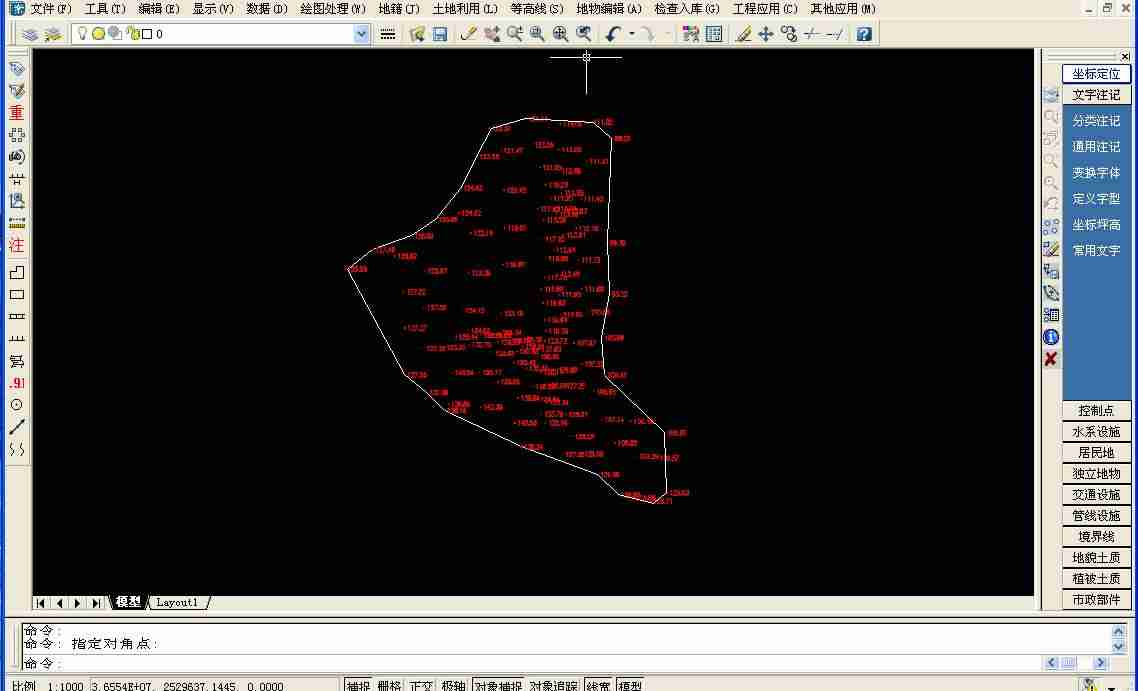Click 坐标坪高 in the text annotation panel
This screenshot has height=691, width=1138.
coord(1096,225)
